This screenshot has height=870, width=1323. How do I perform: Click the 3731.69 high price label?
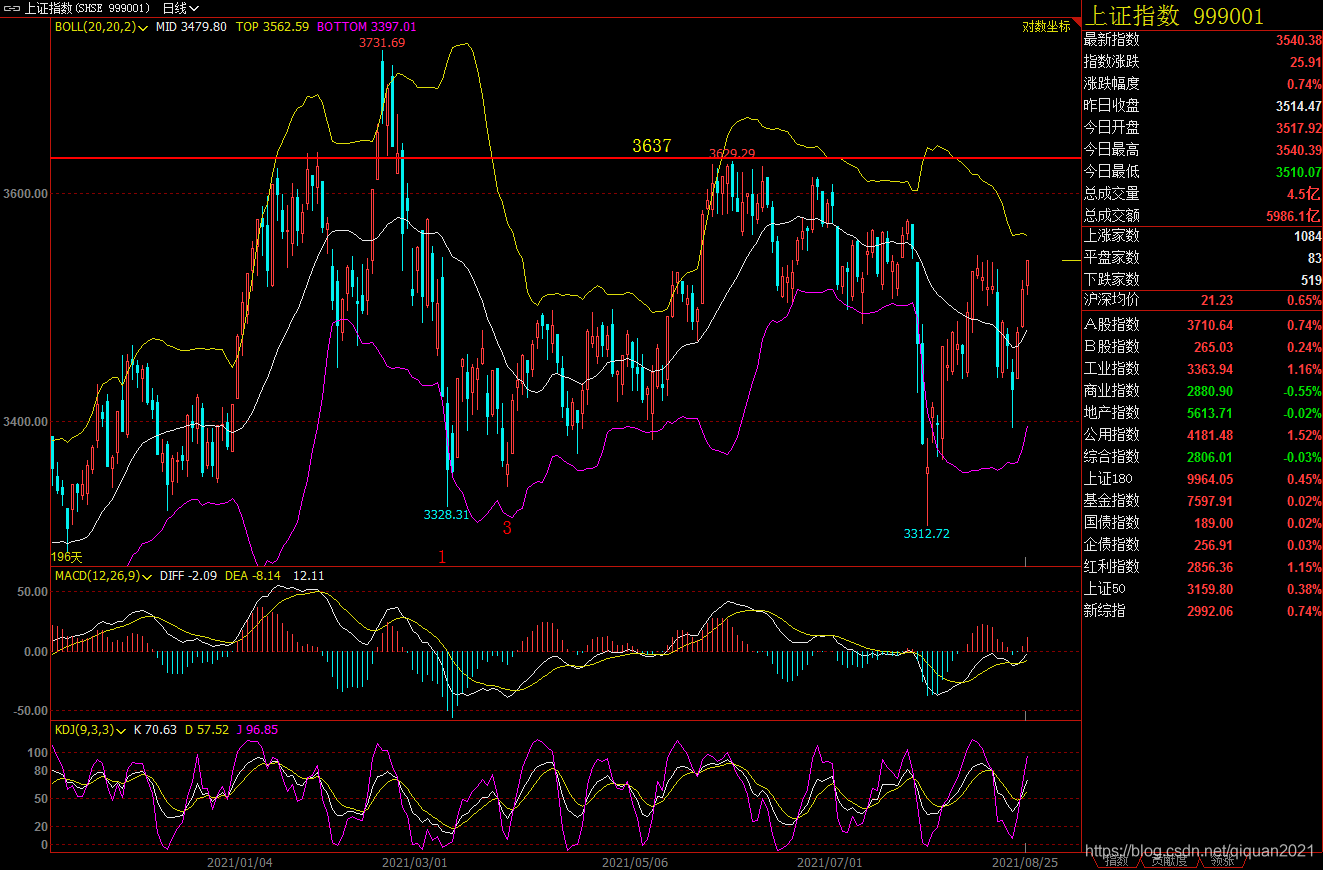[x=382, y=43]
